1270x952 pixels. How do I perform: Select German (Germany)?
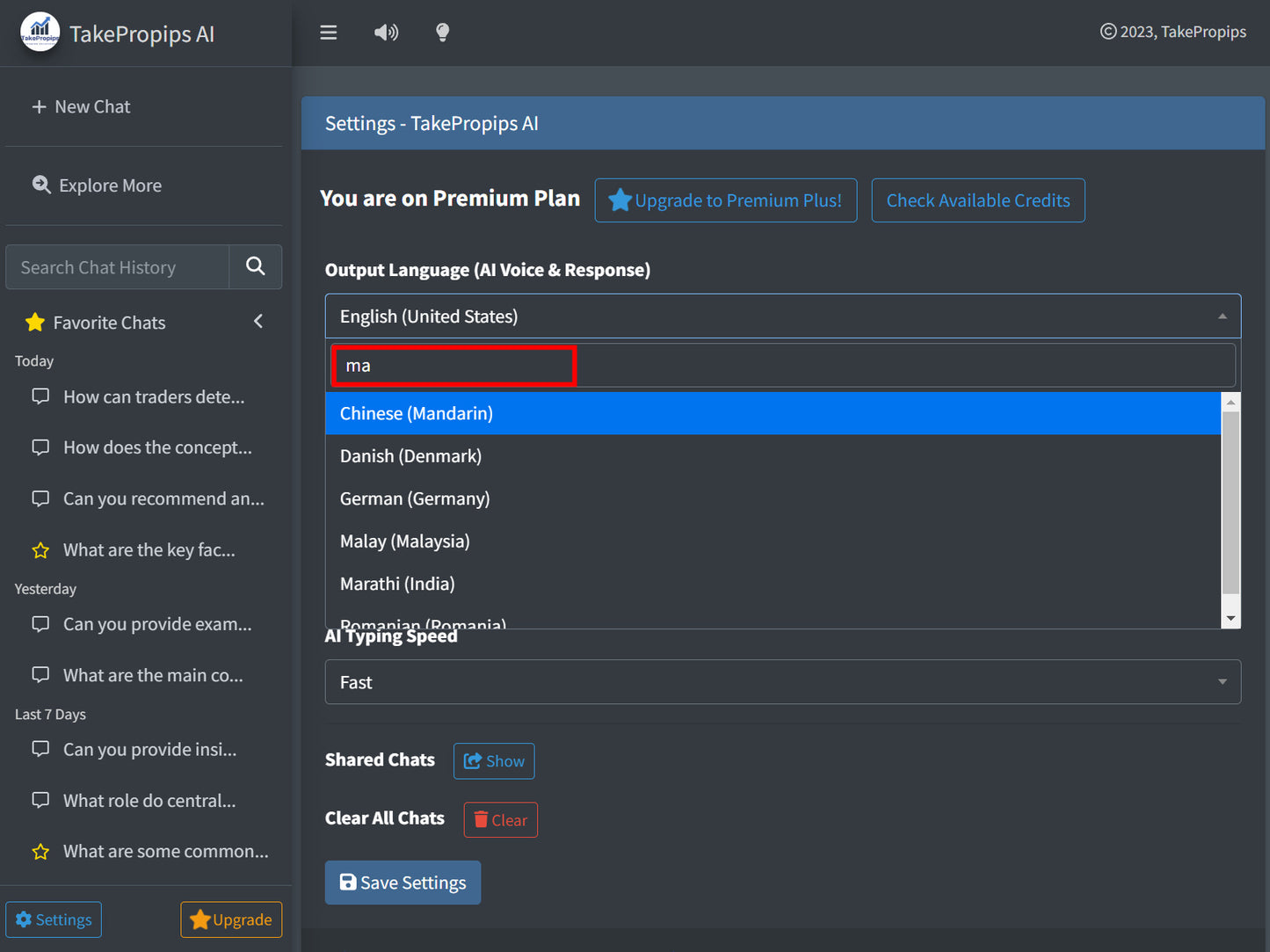point(773,498)
